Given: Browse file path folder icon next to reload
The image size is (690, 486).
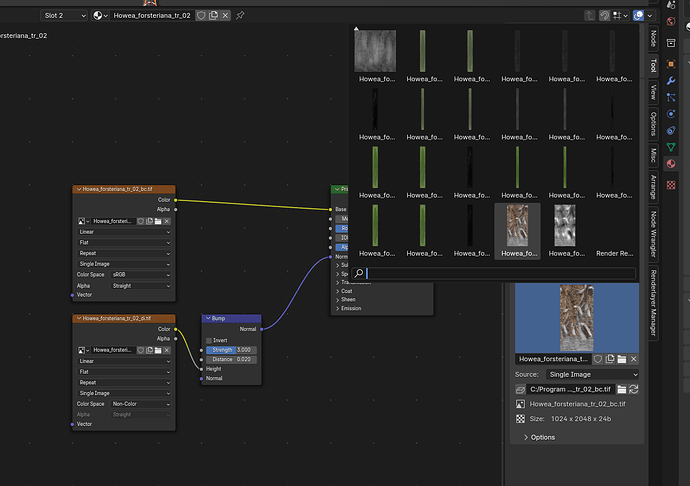Looking at the screenshot, I should click(621, 389).
